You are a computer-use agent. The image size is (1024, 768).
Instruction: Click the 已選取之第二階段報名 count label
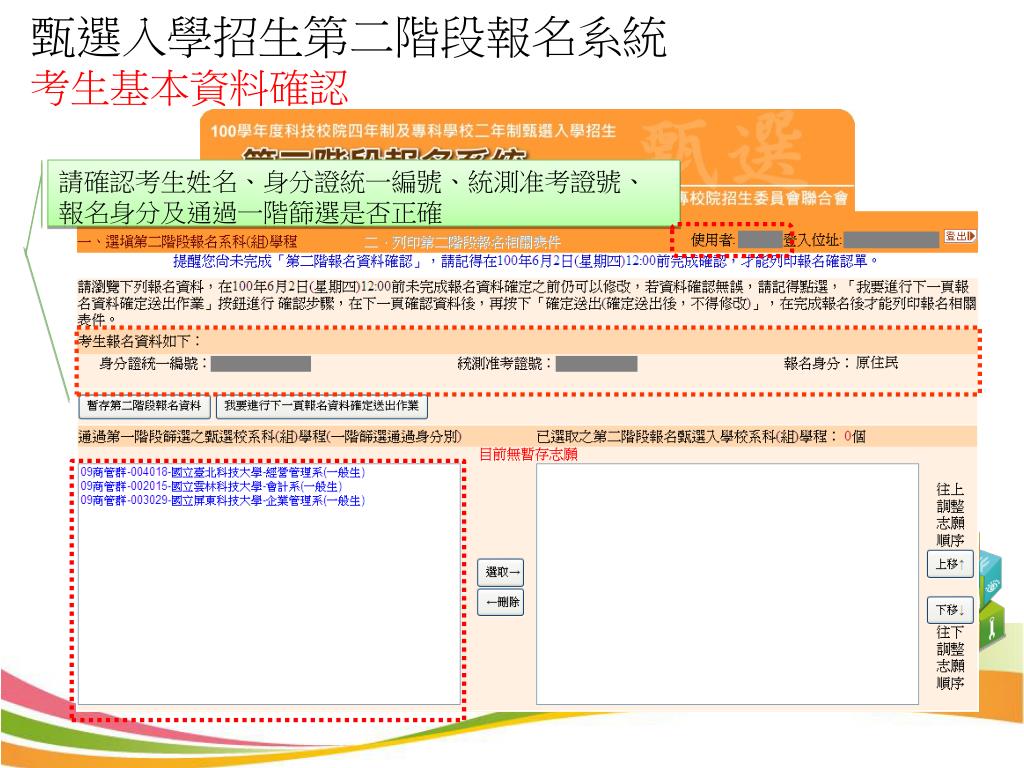[x=701, y=437]
